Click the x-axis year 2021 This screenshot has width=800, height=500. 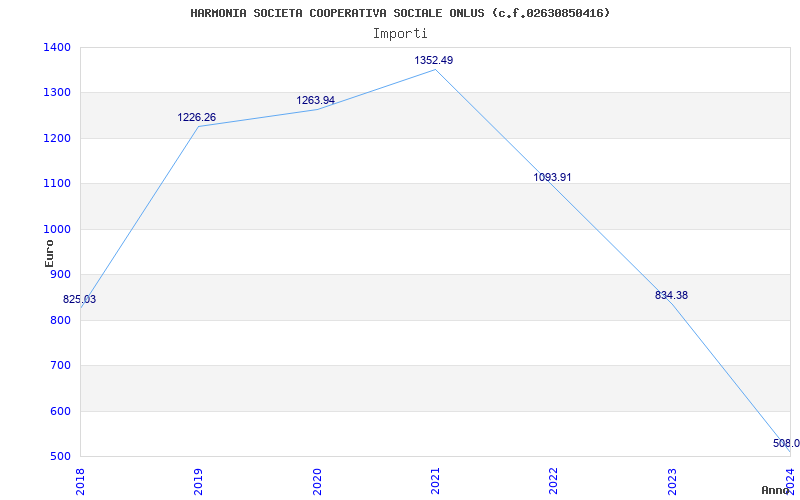coord(435,482)
